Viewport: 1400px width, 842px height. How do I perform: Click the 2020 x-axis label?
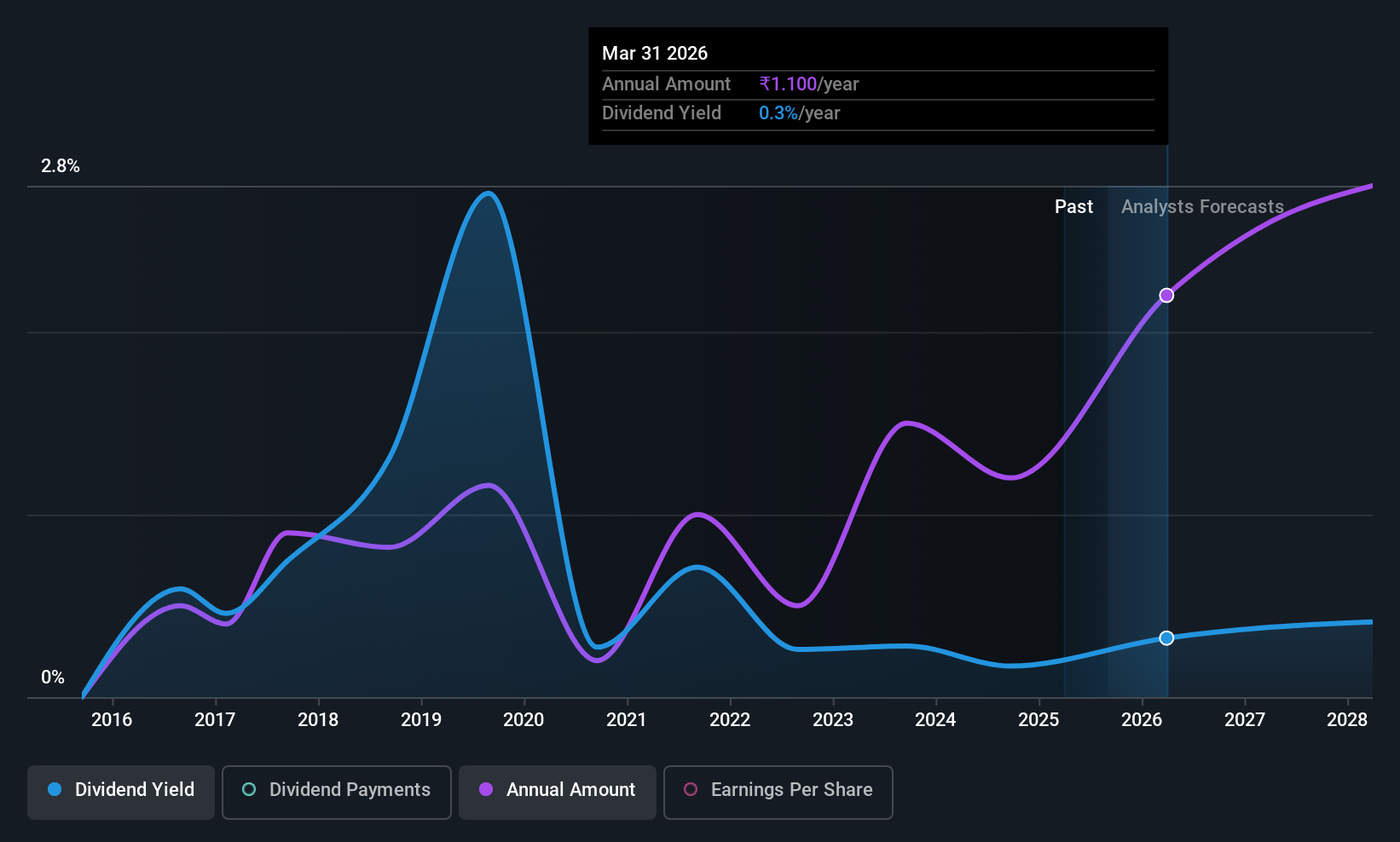pyautogui.click(x=524, y=720)
